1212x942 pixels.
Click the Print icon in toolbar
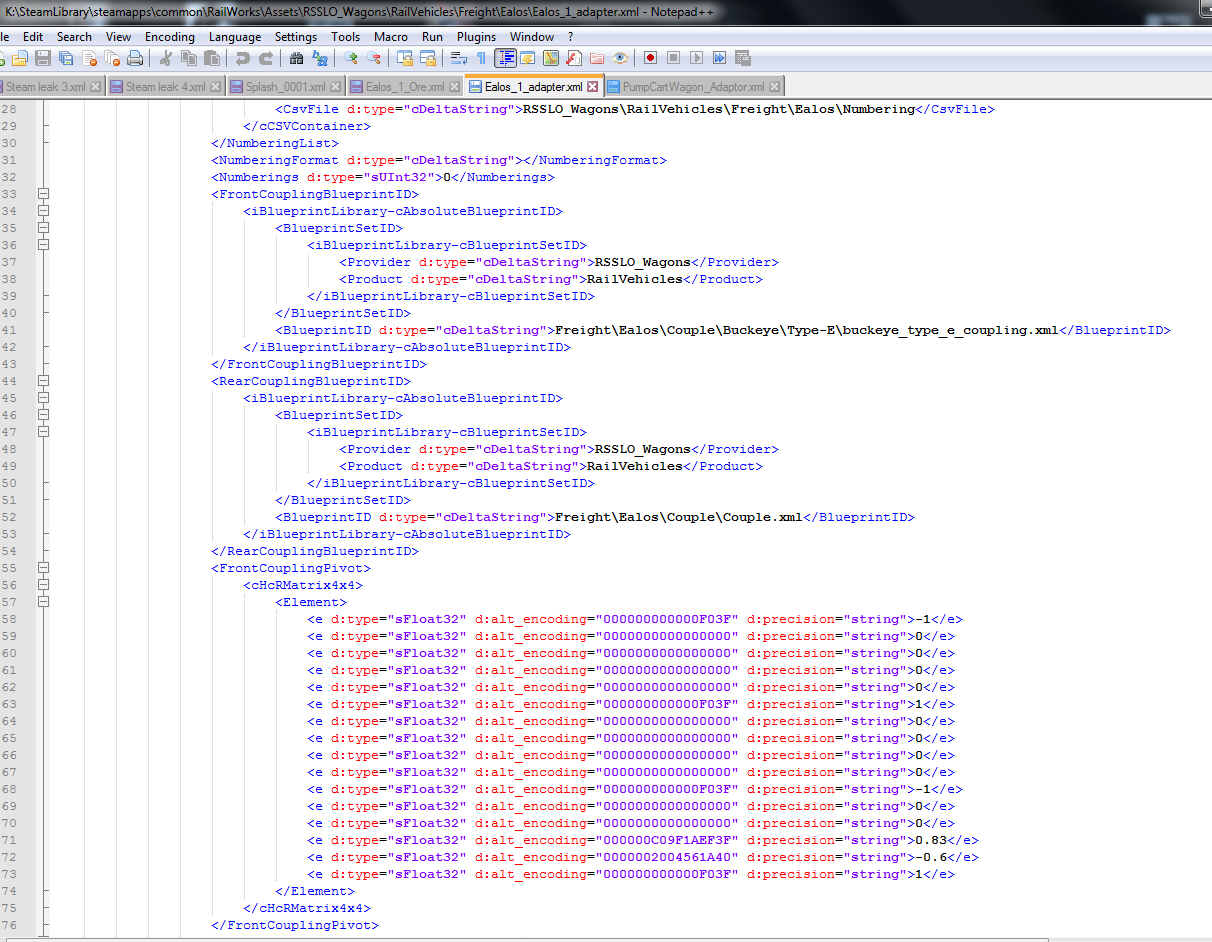click(x=134, y=59)
